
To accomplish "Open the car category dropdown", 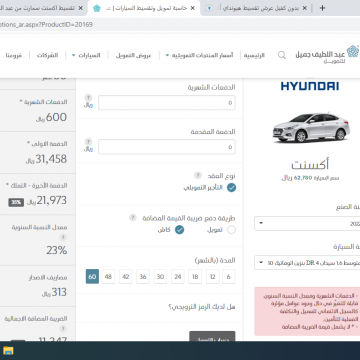I will click(x=307, y=263).
